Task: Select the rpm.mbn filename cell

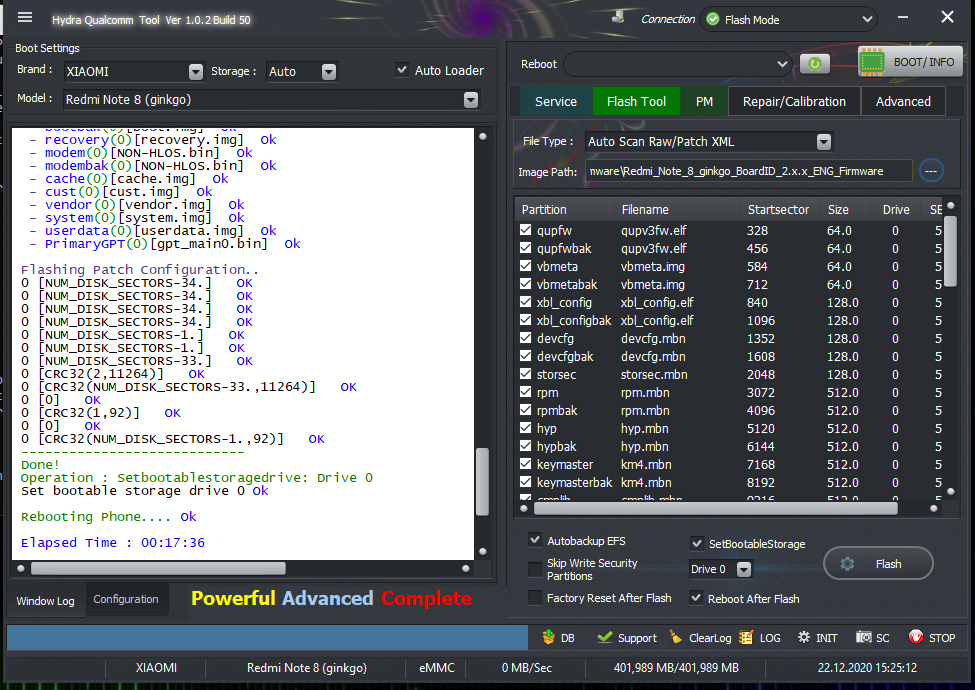Action: pos(645,393)
